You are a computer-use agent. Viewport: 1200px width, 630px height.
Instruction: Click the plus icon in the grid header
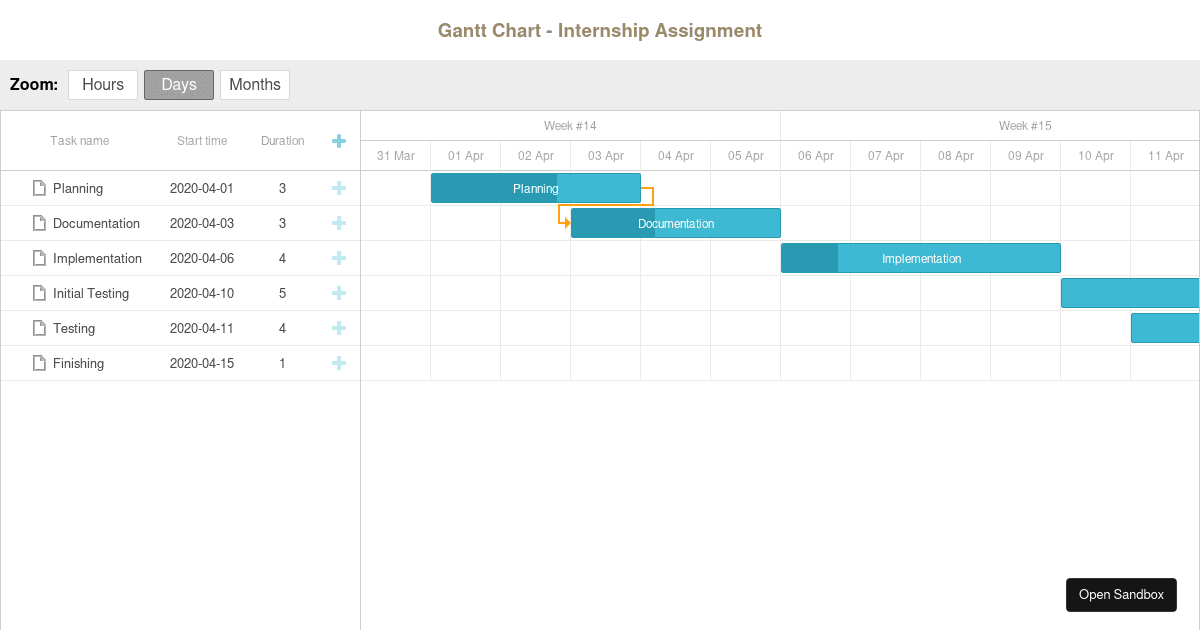coord(339,140)
